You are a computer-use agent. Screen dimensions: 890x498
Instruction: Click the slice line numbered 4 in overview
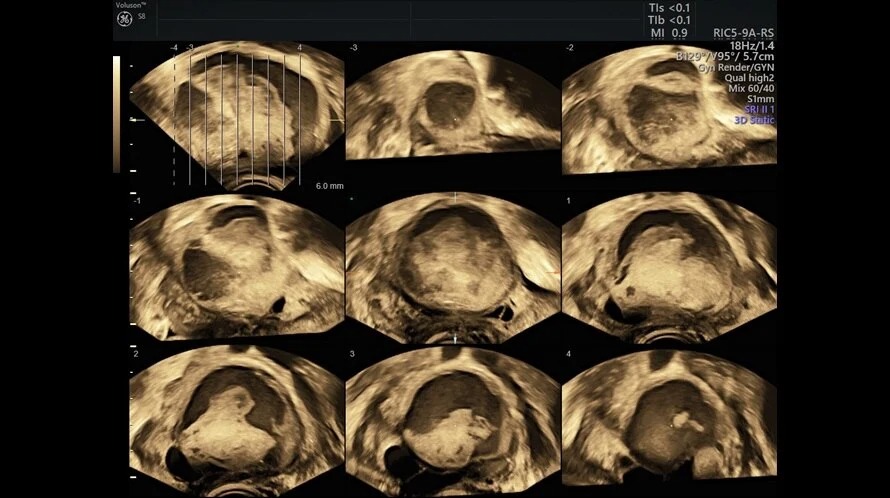point(300,119)
